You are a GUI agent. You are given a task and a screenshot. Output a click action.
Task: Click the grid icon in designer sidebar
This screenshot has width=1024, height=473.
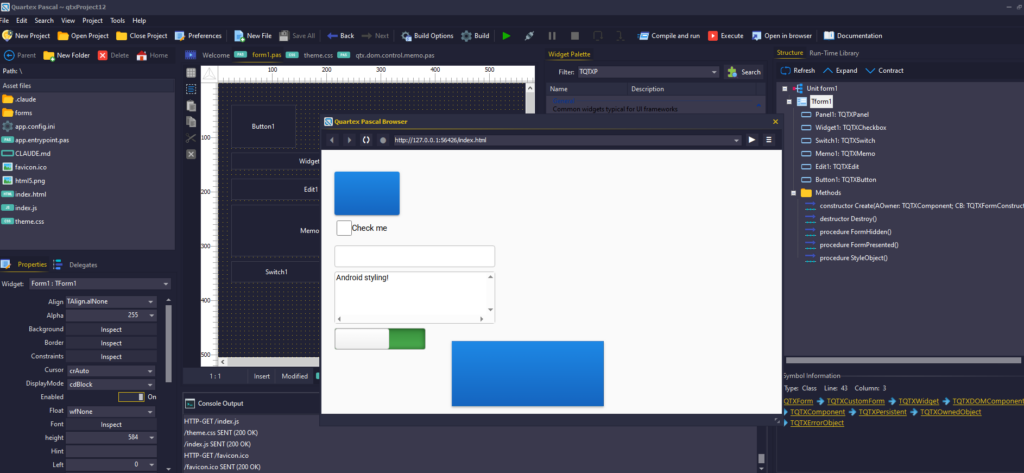click(x=191, y=73)
